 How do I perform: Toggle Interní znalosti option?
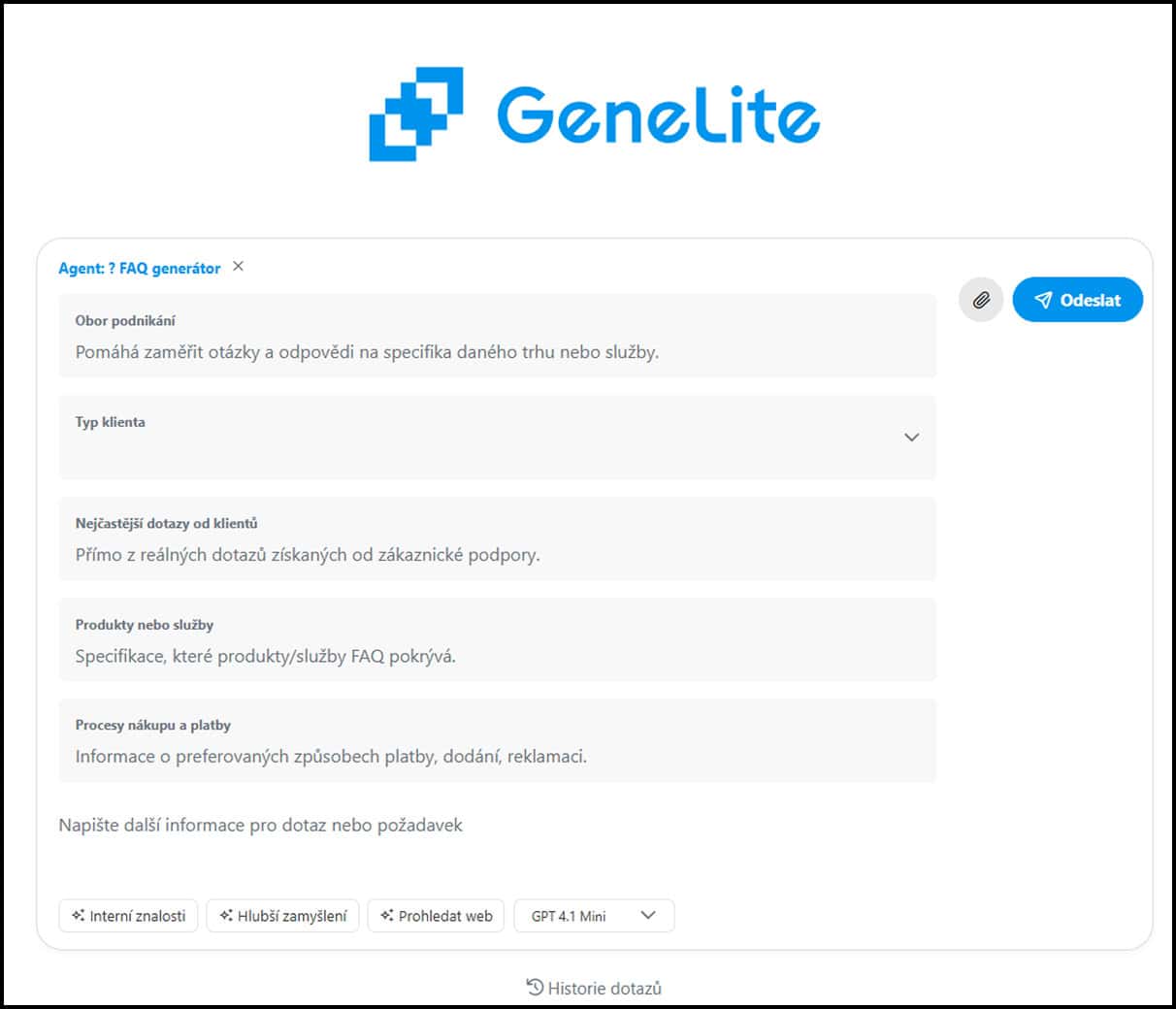tap(129, 916)
